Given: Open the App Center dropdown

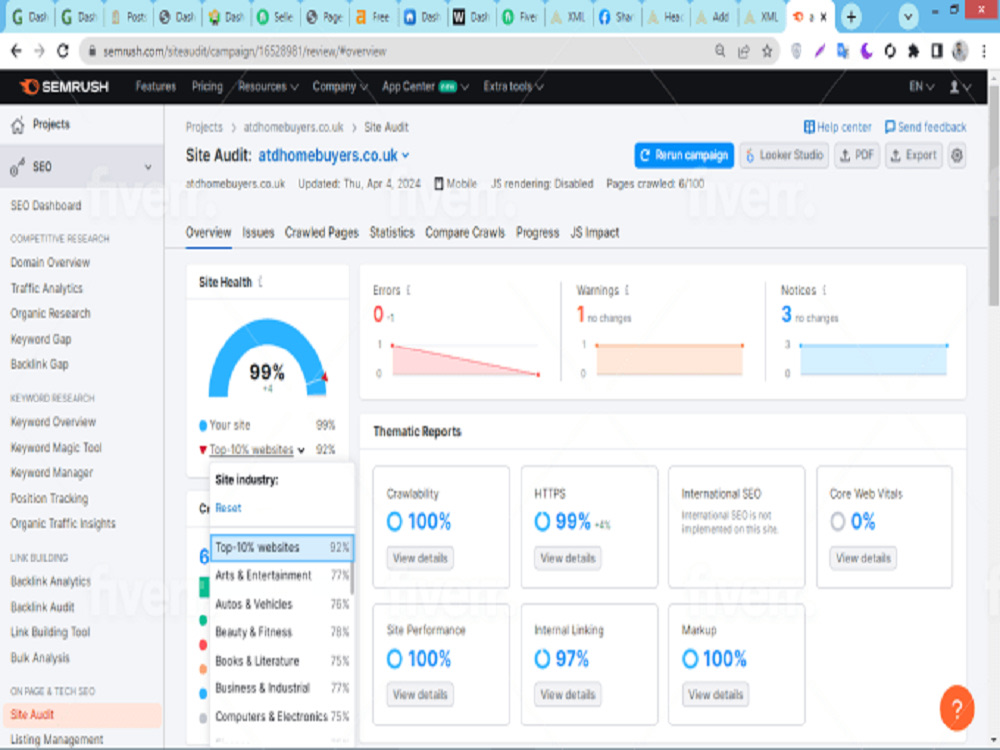Looking at the screenshot, I should [425, 87].
